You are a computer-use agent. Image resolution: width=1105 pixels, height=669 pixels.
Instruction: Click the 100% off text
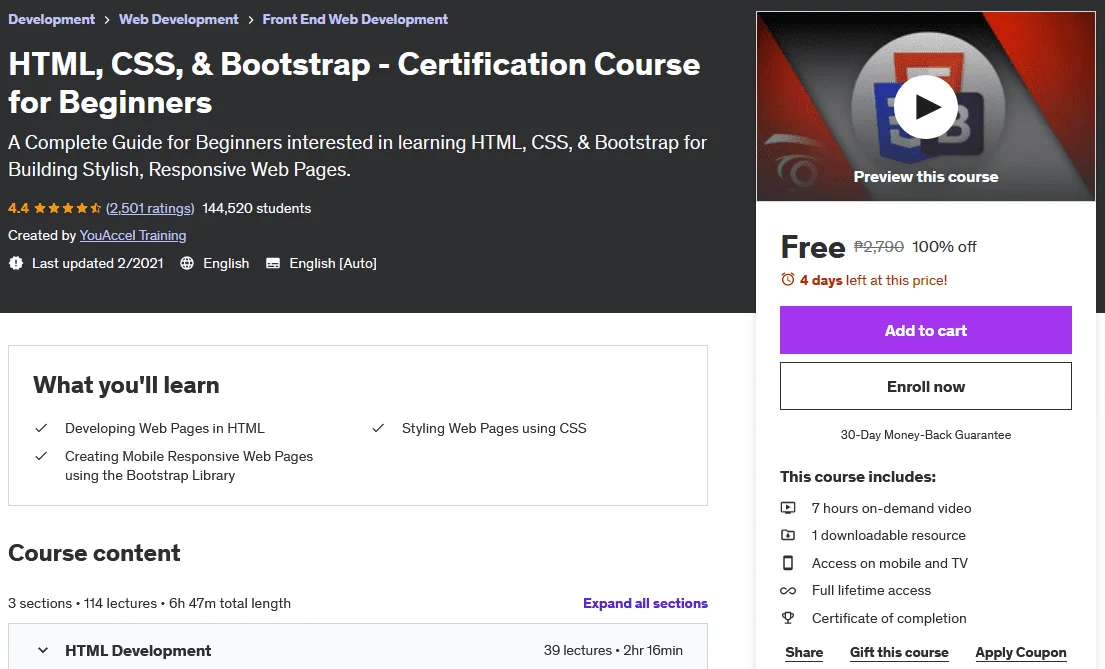pyautogui.click(x=944, y=247)
